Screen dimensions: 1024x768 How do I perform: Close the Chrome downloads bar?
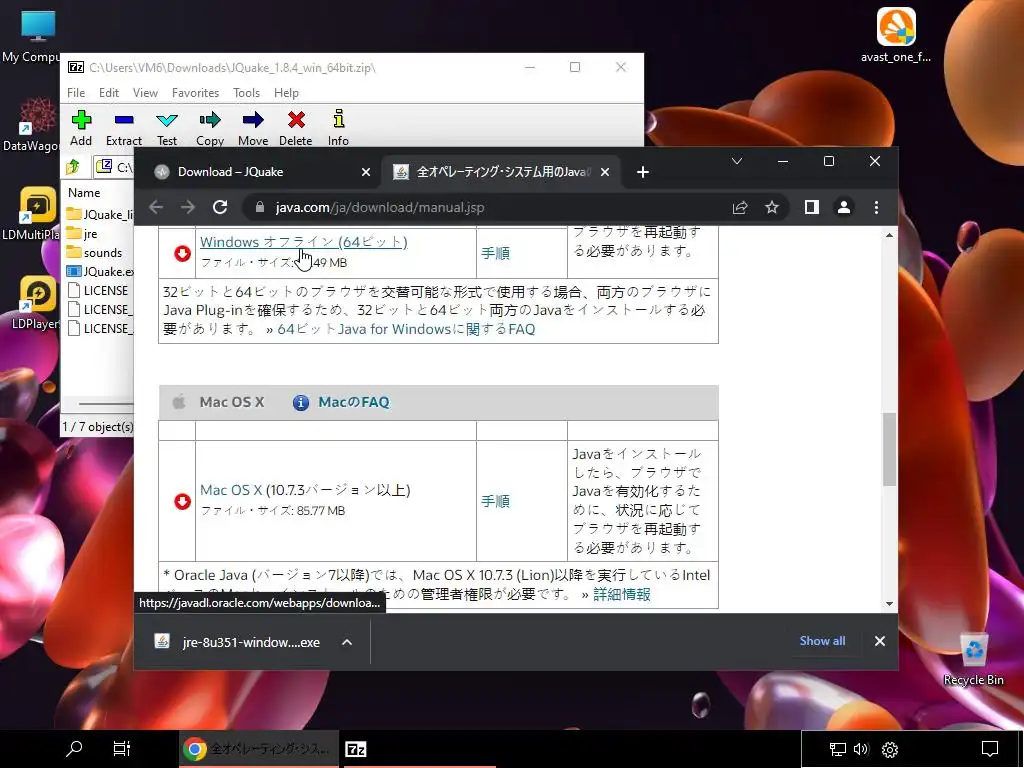(x=880, y=641)
